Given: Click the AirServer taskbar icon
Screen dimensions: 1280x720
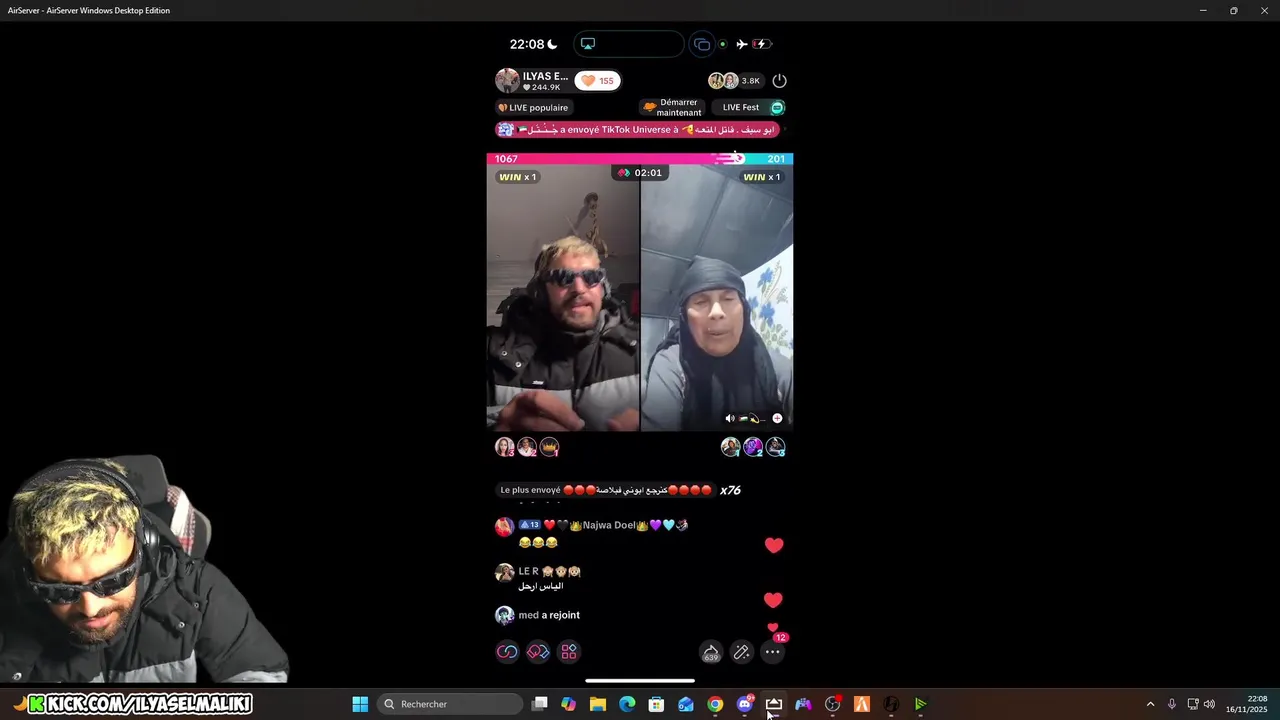Looking at the screenshot, I should 774,704.
